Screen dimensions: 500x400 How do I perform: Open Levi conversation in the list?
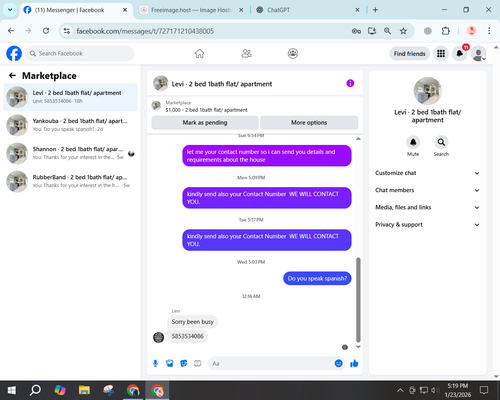(70, 97)
